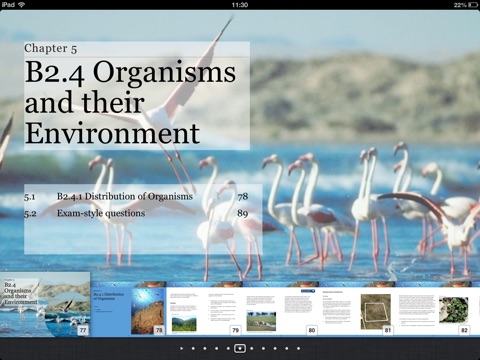Tap page number 78 in contents
480x360 pixels.
point(243,196)
